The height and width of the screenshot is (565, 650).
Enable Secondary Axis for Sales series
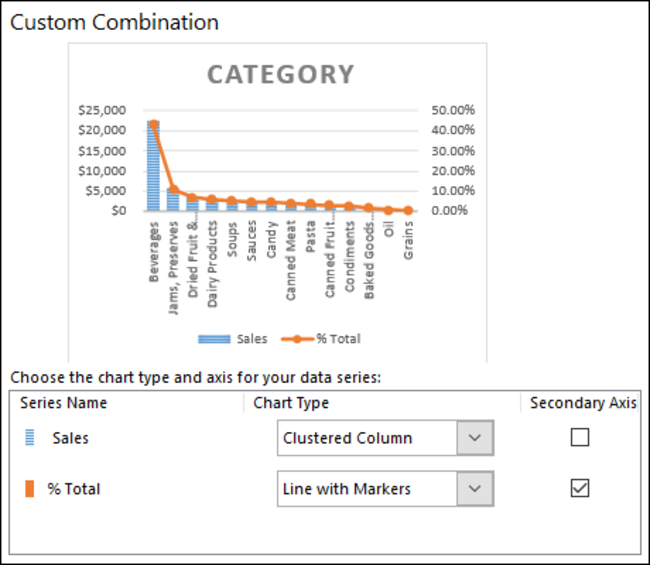(580, 437)
